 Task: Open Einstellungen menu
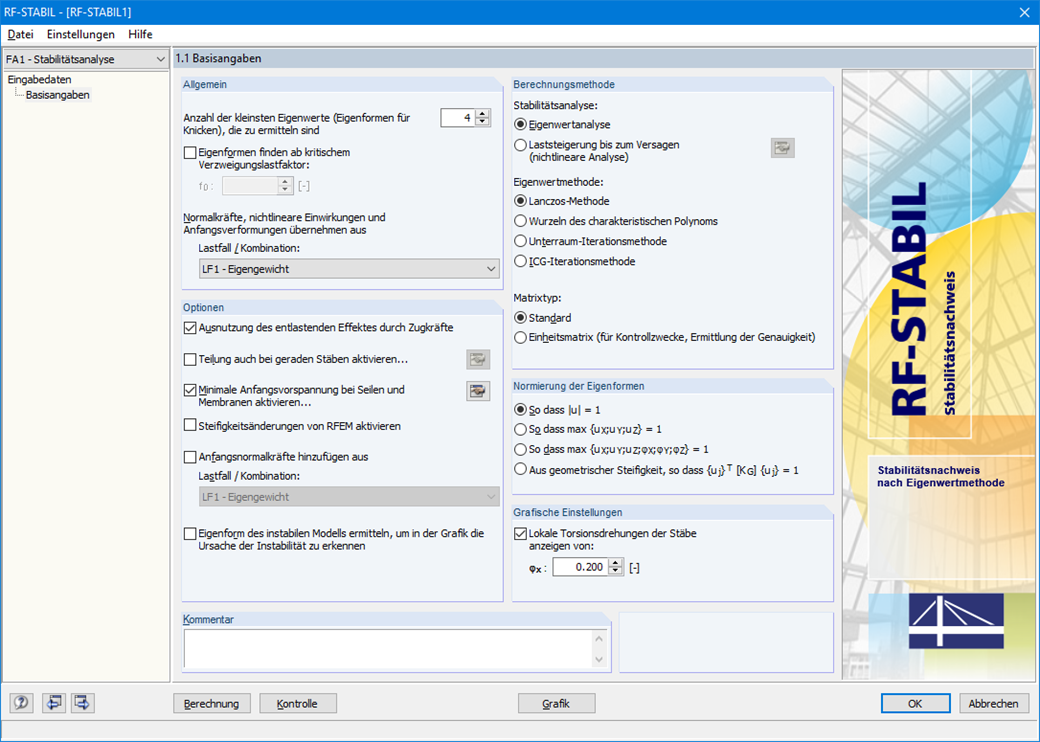[81, 34]
